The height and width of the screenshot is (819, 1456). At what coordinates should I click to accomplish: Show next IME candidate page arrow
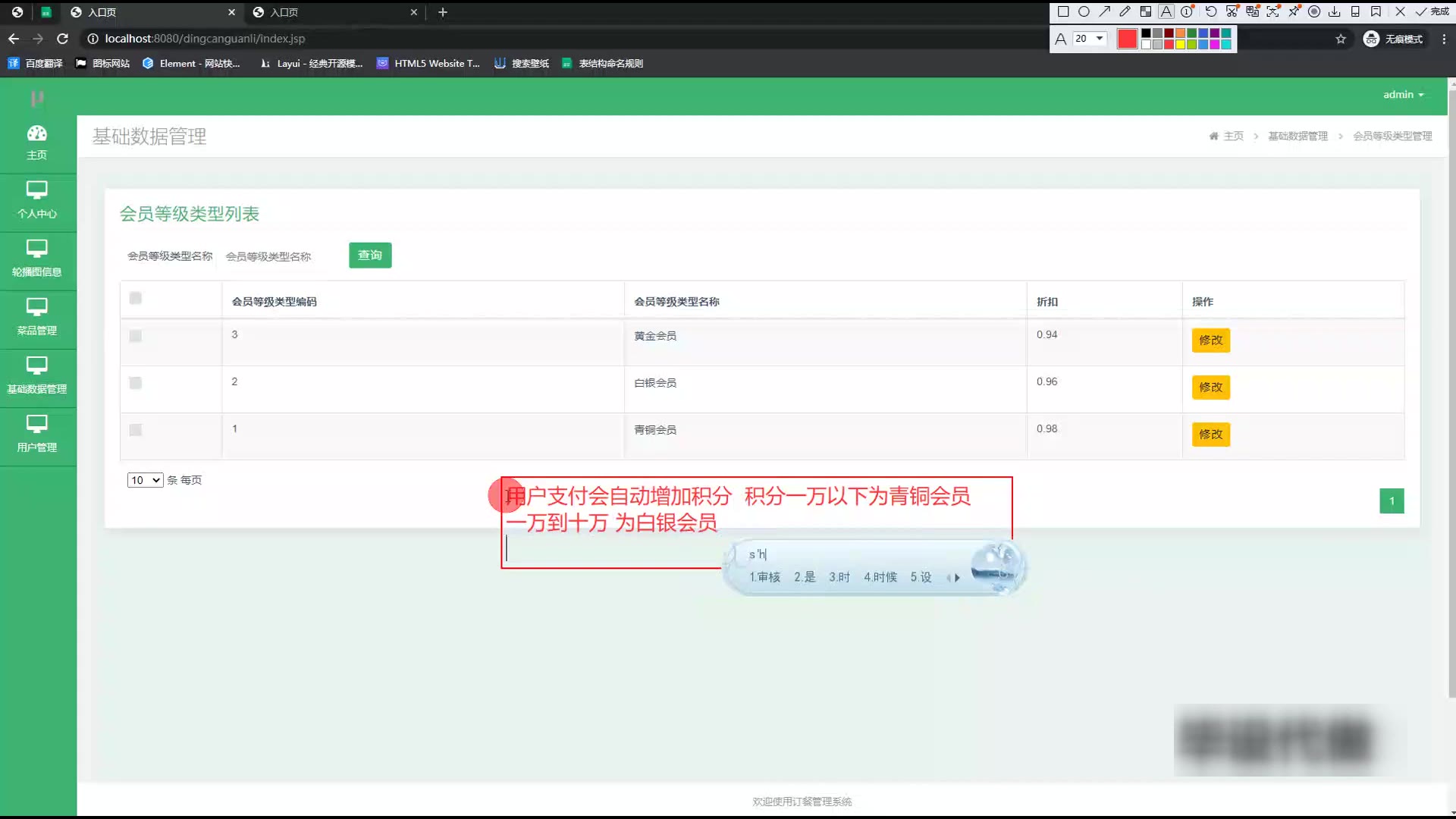[x=957, y=578]
